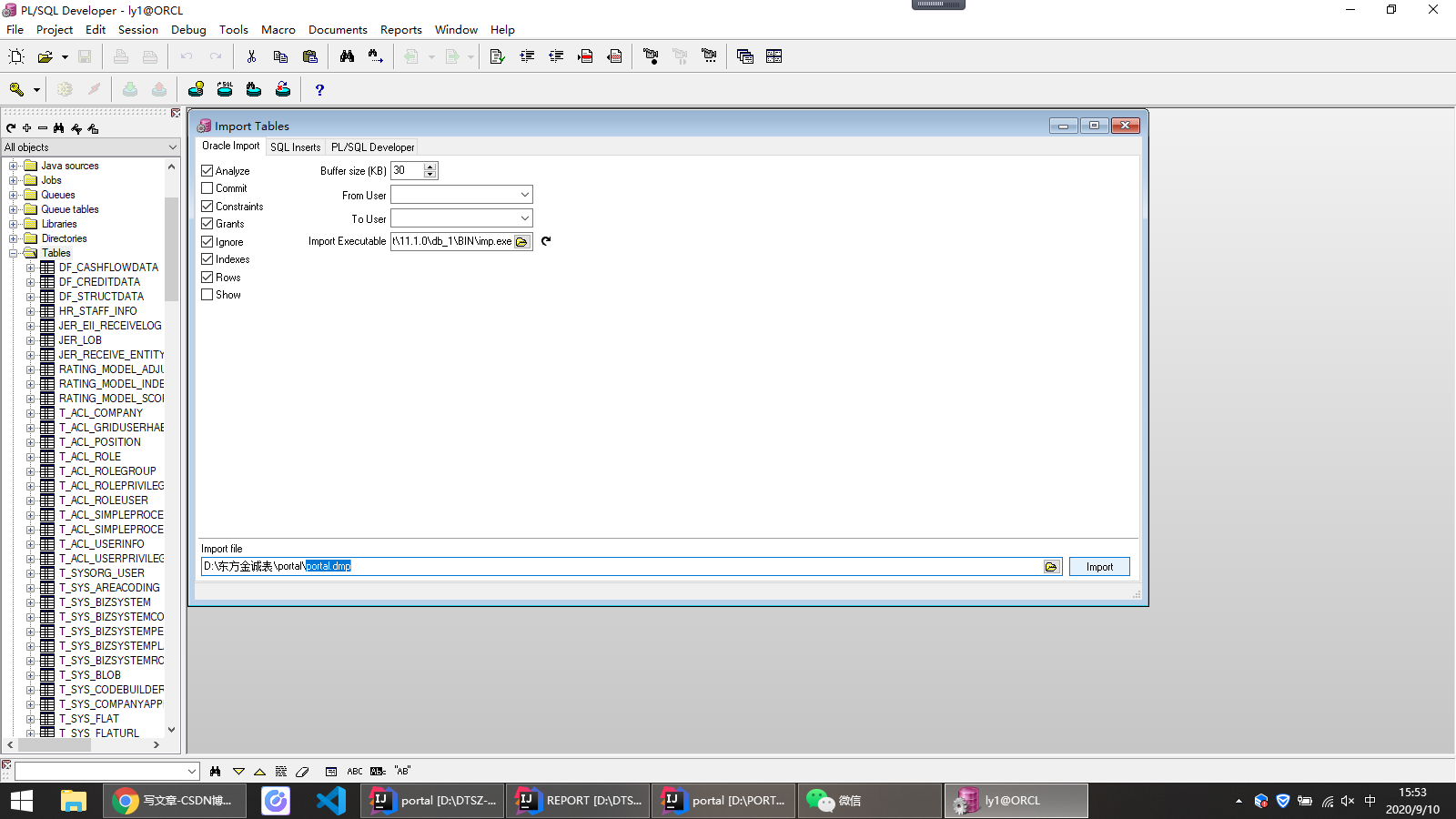Click the Paste toolbar icon
This screenshot has width=1456, height=819.
click(x=309, y=56)
